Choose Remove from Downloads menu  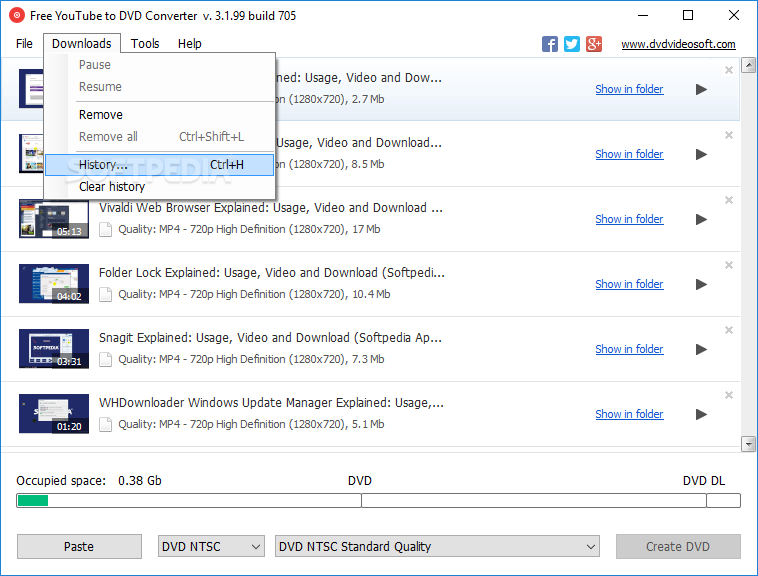pos(160,115)
